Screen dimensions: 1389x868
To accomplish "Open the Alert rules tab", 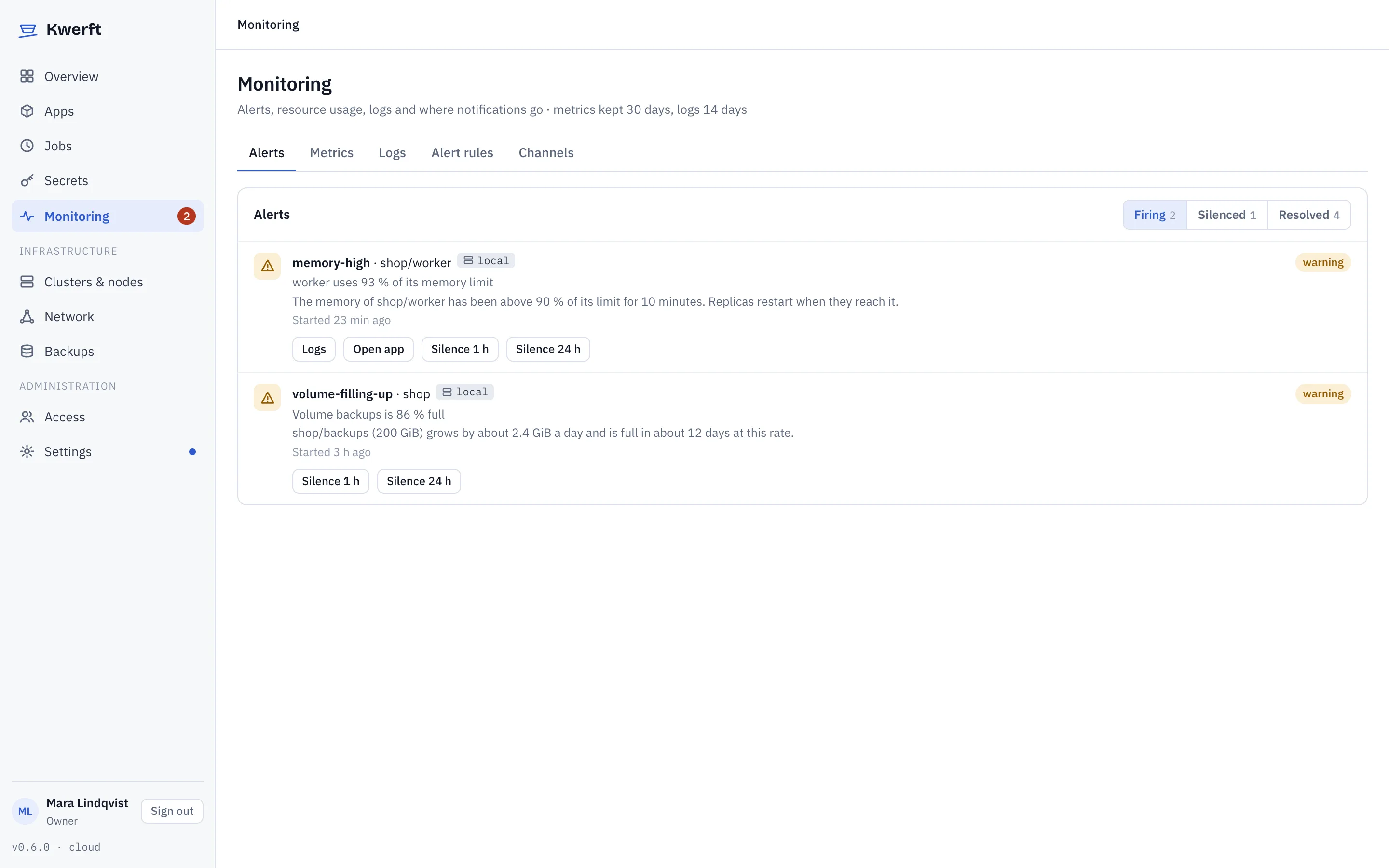I will (x=462, y=153).
